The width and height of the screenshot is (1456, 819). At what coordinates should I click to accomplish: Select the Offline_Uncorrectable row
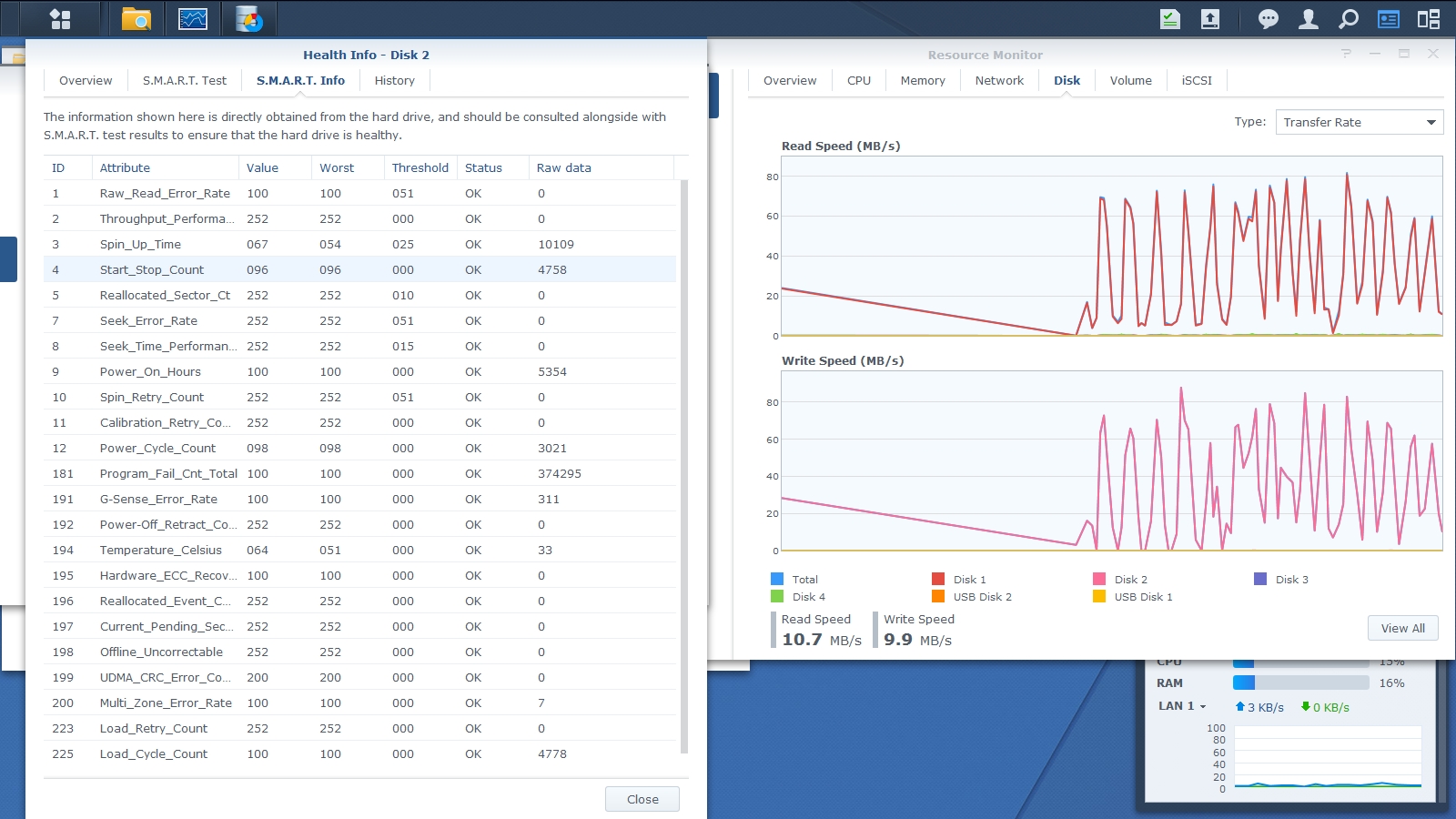point(359,652)
